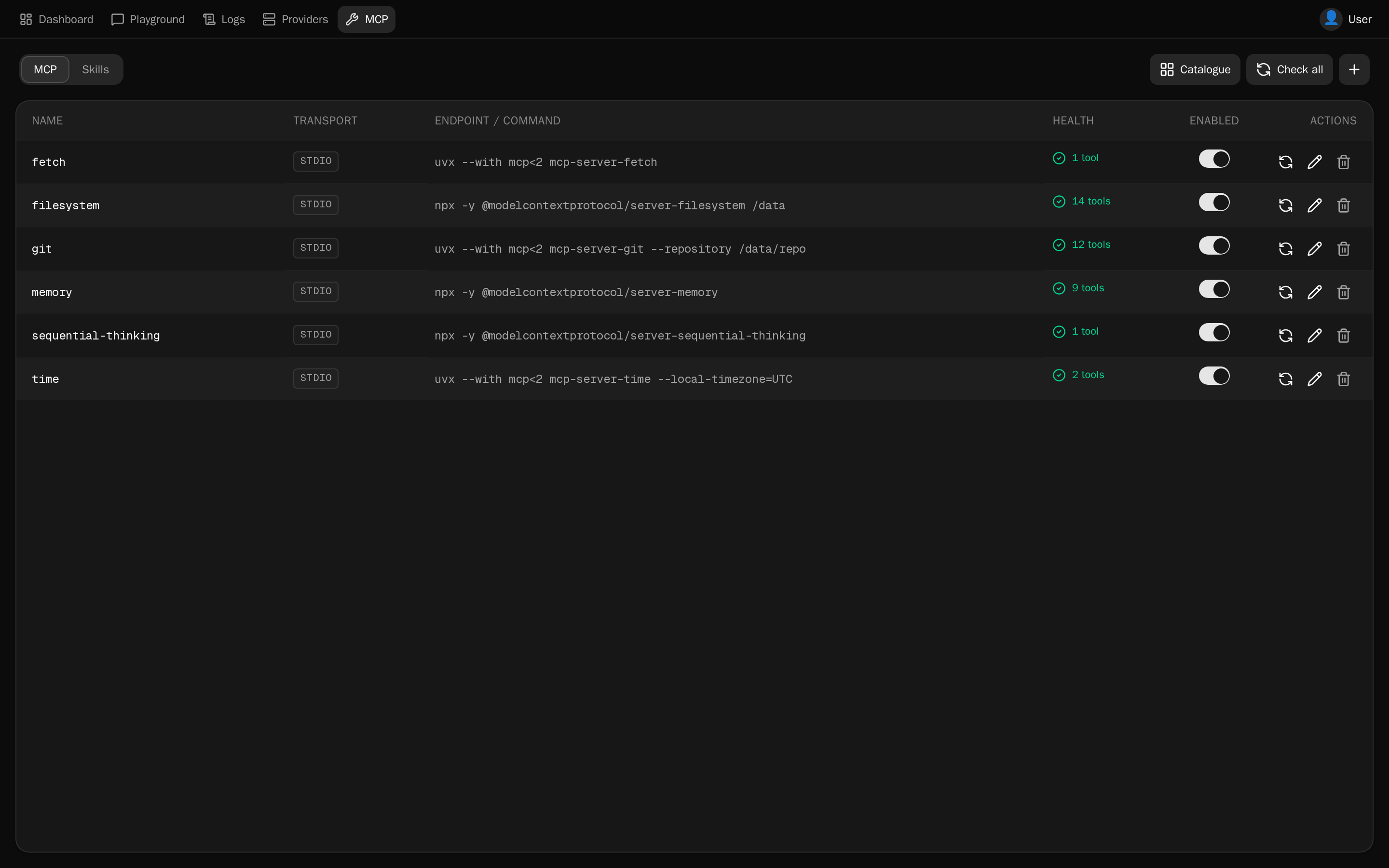Screen dimensions: 1389x868
Task: Refresh health check for git server
Action: (x=1286, y=248)
